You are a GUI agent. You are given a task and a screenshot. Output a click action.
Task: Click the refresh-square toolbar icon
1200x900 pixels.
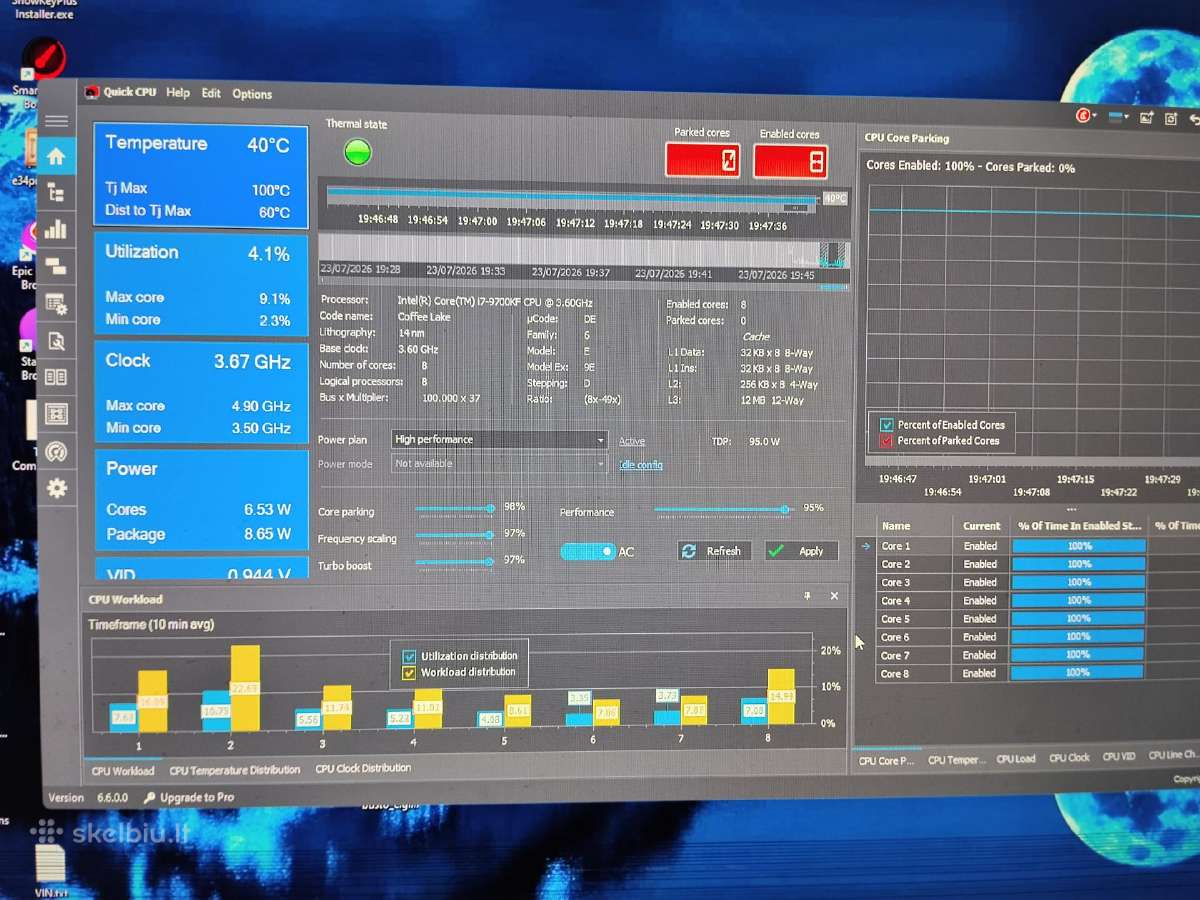(x=1171, y=119)
